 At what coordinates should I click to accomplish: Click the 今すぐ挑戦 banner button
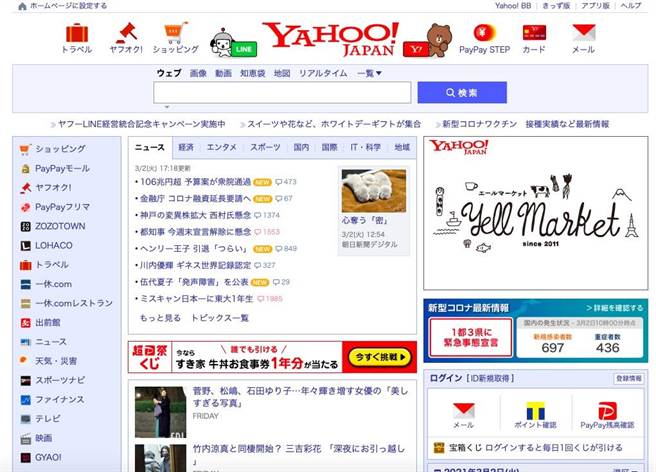(x=379, y=356)
